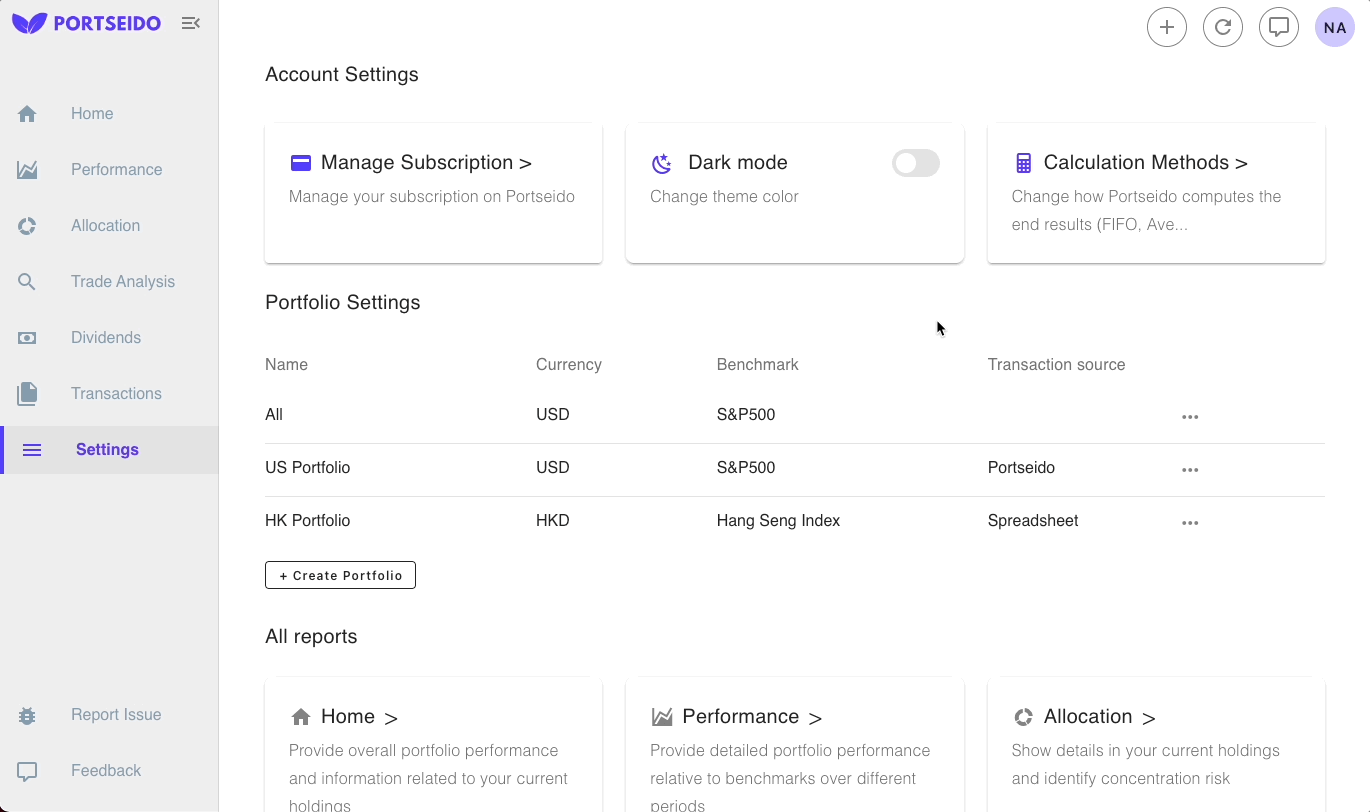This screenshot has width=1370, height=812.
Task: Click the Dividends cash icon
Action: [x=27, y=337]
